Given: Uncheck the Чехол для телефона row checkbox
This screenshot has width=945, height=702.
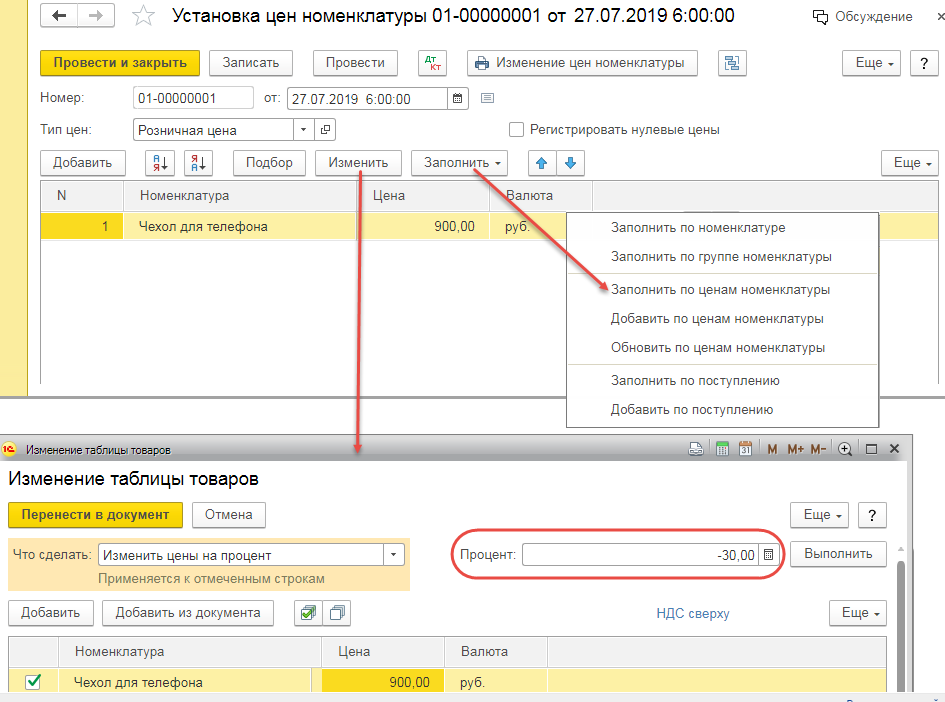Looking at the screenshot, I should [33, 682].
